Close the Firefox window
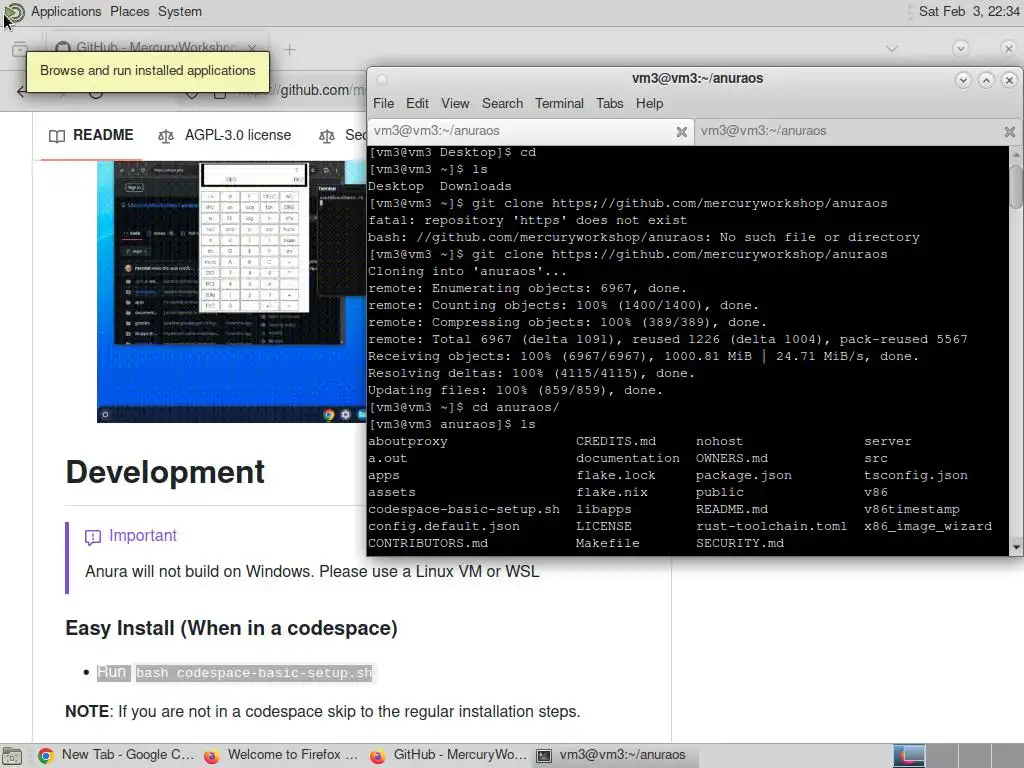Screen dimensions: 1024x768 [x=1008, y=48]
